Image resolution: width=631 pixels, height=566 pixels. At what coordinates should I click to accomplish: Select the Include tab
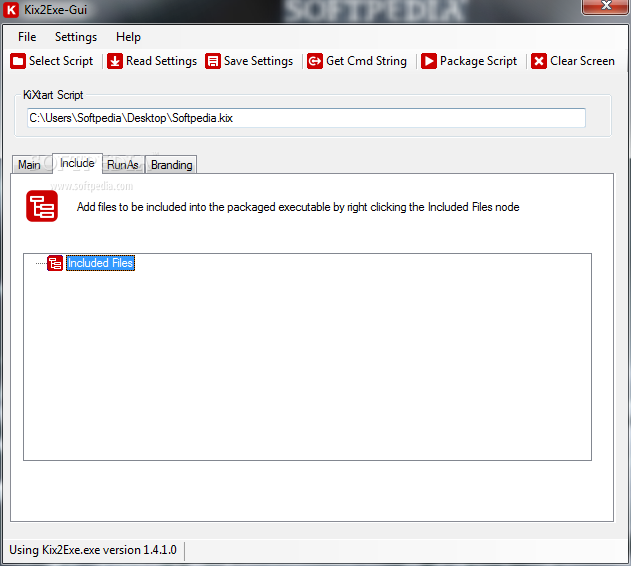[x=77, y=163]
